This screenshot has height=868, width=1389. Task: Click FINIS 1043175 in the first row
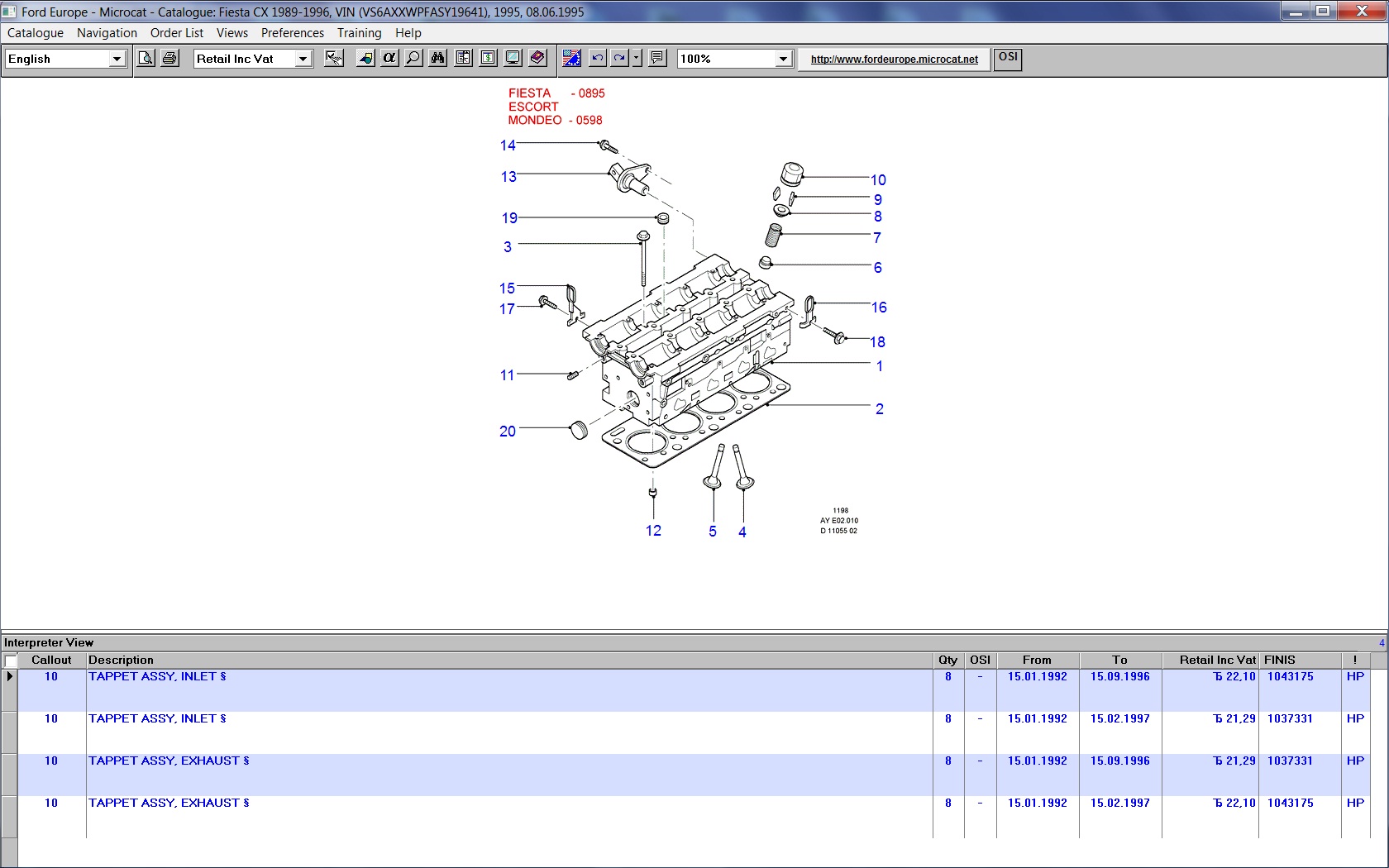(x=1290, y=677)
